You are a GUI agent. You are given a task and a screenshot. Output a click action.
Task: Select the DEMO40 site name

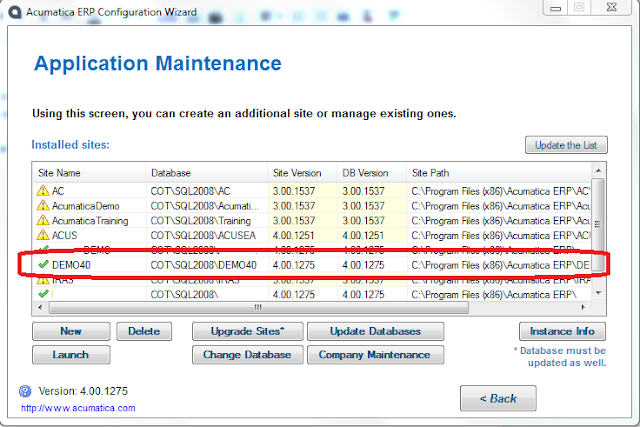pyautogui.click(x=71, y=265)
